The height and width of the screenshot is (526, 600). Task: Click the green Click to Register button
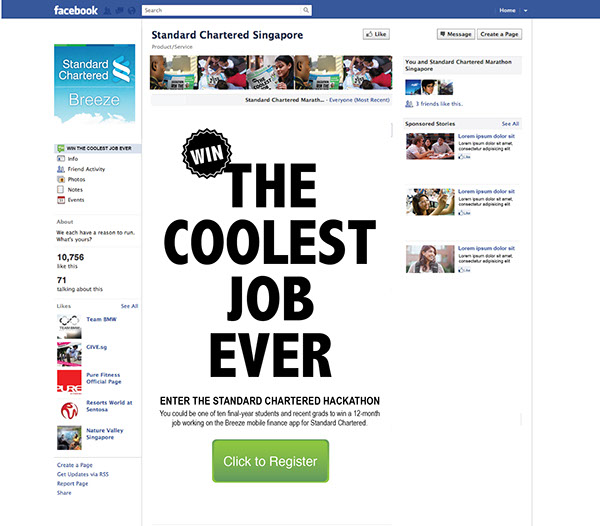(271, 461)
